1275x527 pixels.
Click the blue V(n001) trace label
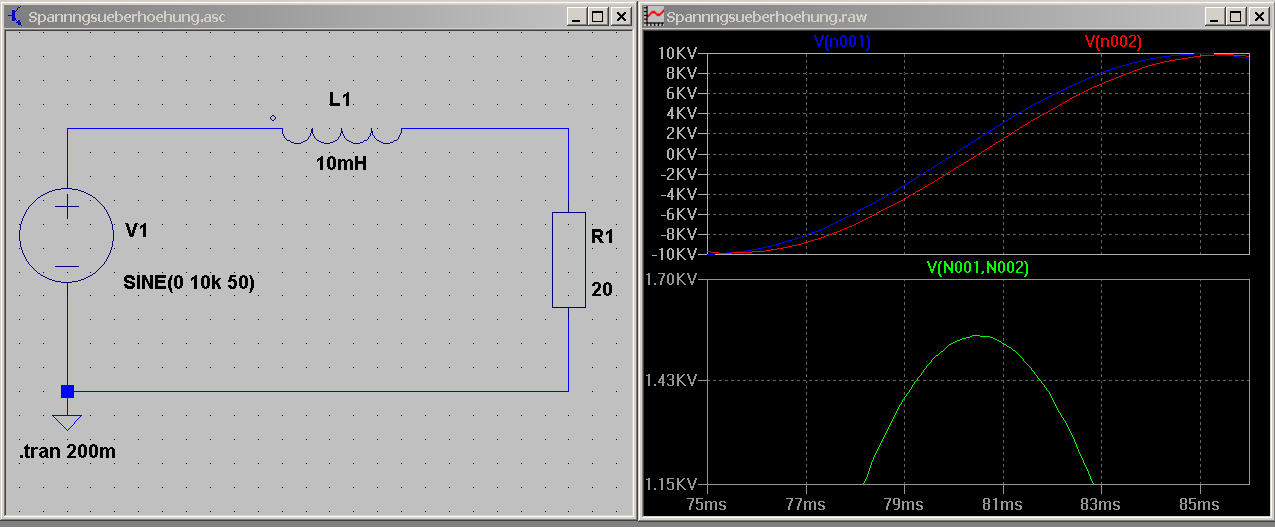[x=841, y=42]
